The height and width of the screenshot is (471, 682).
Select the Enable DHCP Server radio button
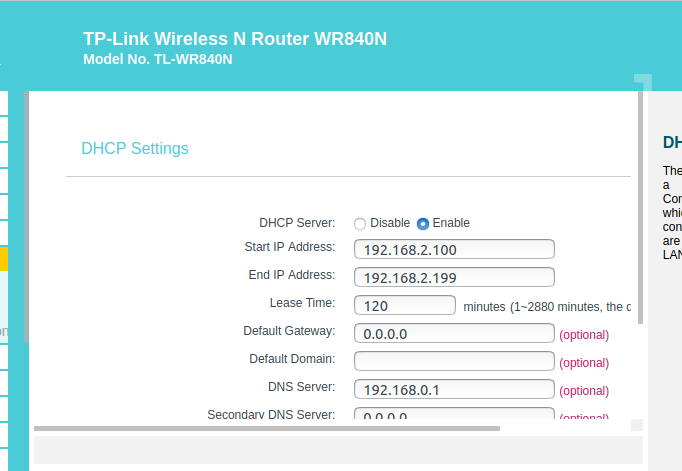pyautogui.click(x=423, y=223)
